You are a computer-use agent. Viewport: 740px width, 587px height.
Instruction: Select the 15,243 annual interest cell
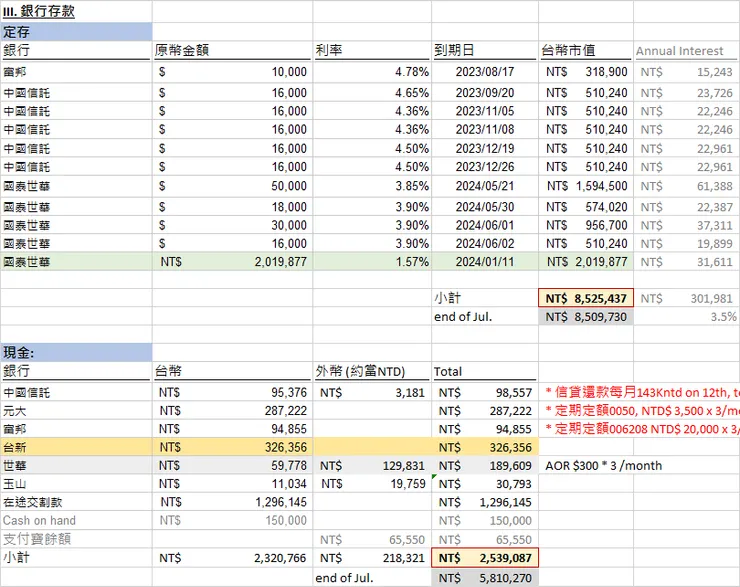686,72
